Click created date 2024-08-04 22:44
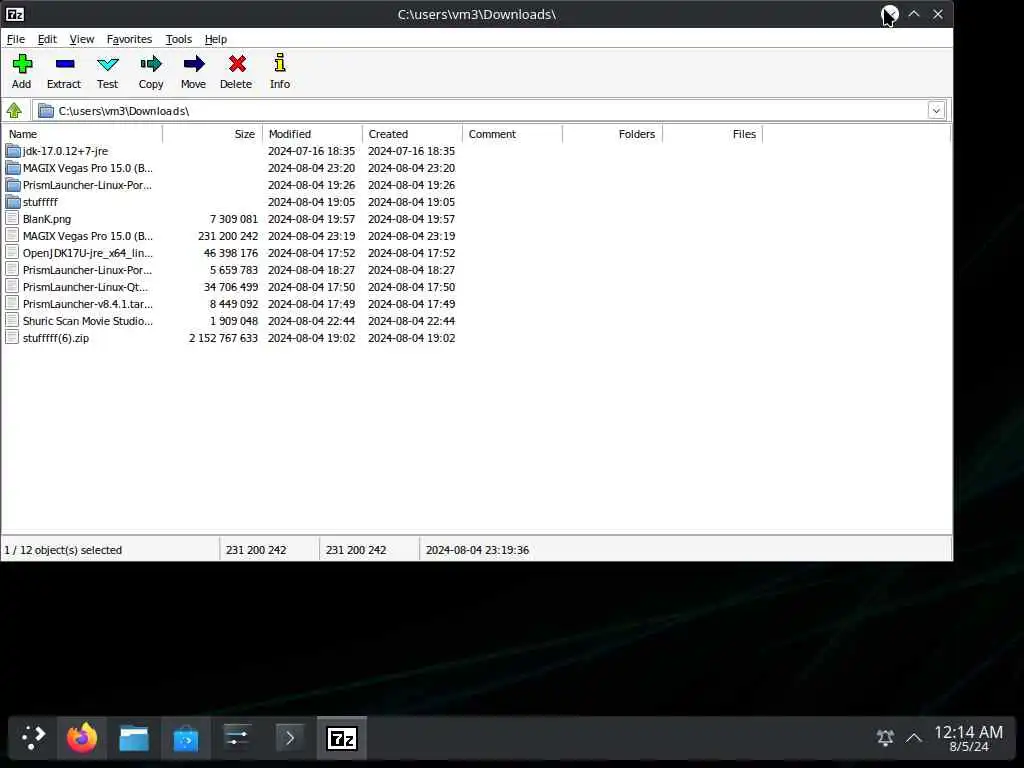 [411, 321]
